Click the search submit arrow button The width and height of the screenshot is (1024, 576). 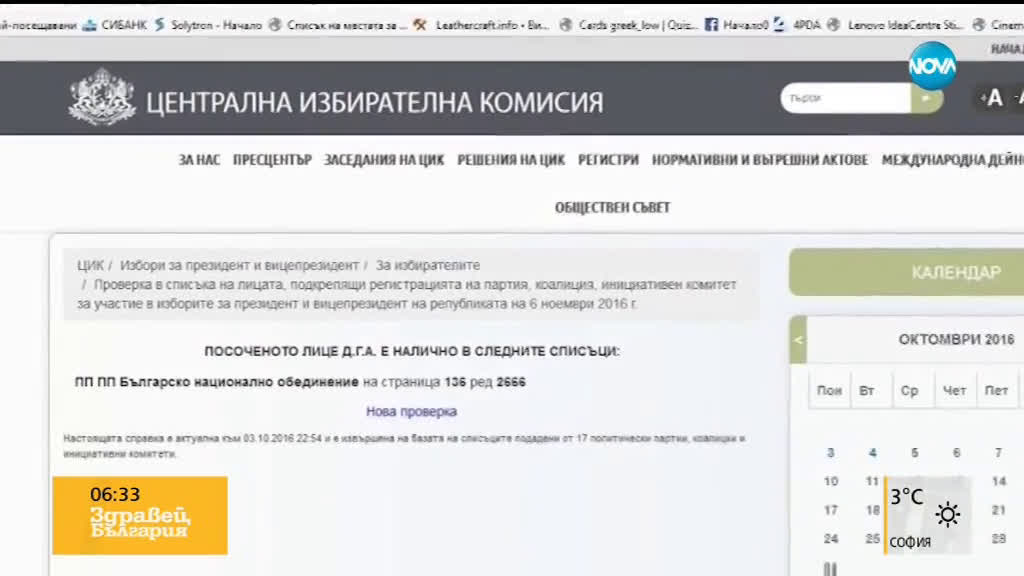tap(927, 98)
